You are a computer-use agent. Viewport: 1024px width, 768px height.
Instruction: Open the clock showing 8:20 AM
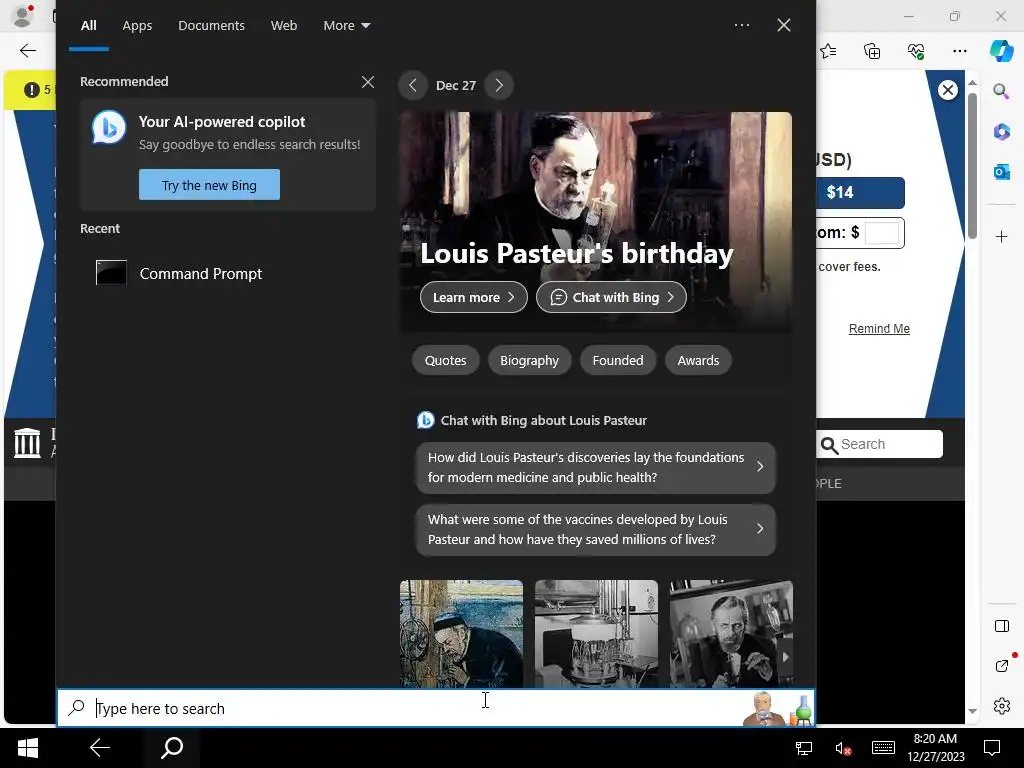[935, 748]
